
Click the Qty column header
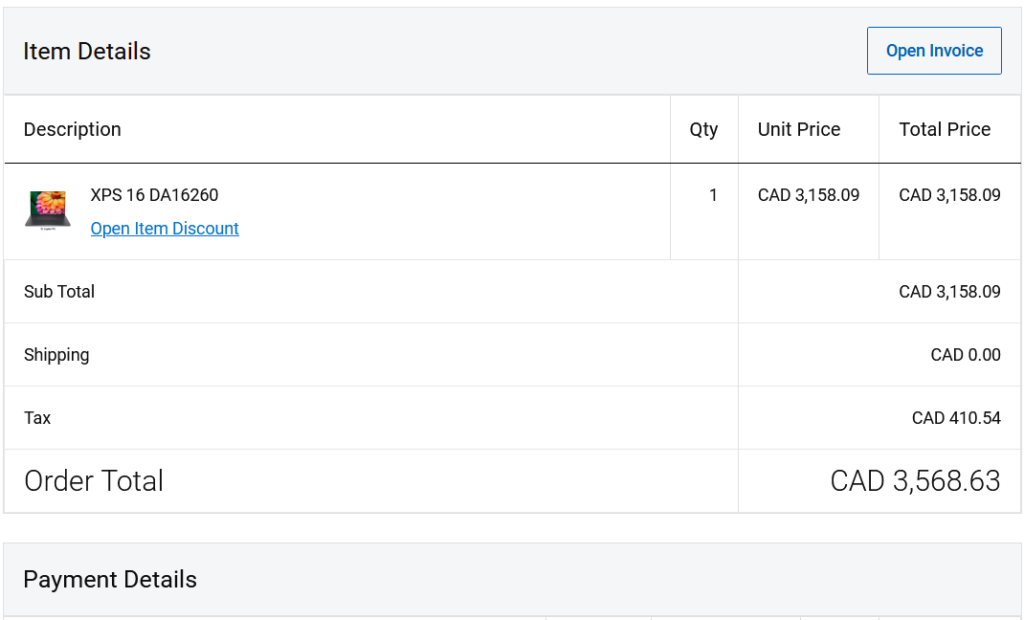pyautogui.click(x=703, y=129)
